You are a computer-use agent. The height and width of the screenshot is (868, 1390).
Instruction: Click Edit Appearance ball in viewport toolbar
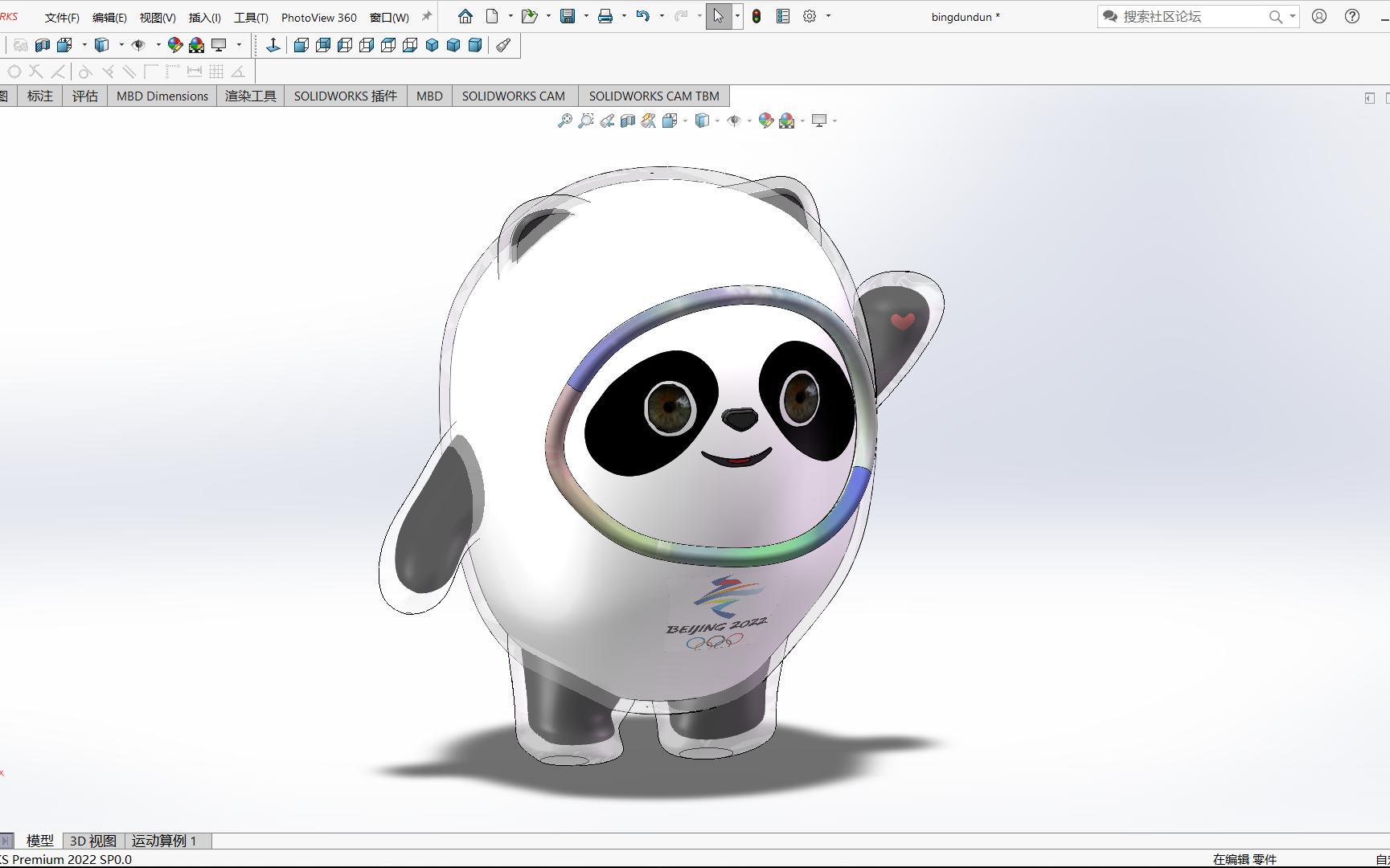[x=765, y=121]
